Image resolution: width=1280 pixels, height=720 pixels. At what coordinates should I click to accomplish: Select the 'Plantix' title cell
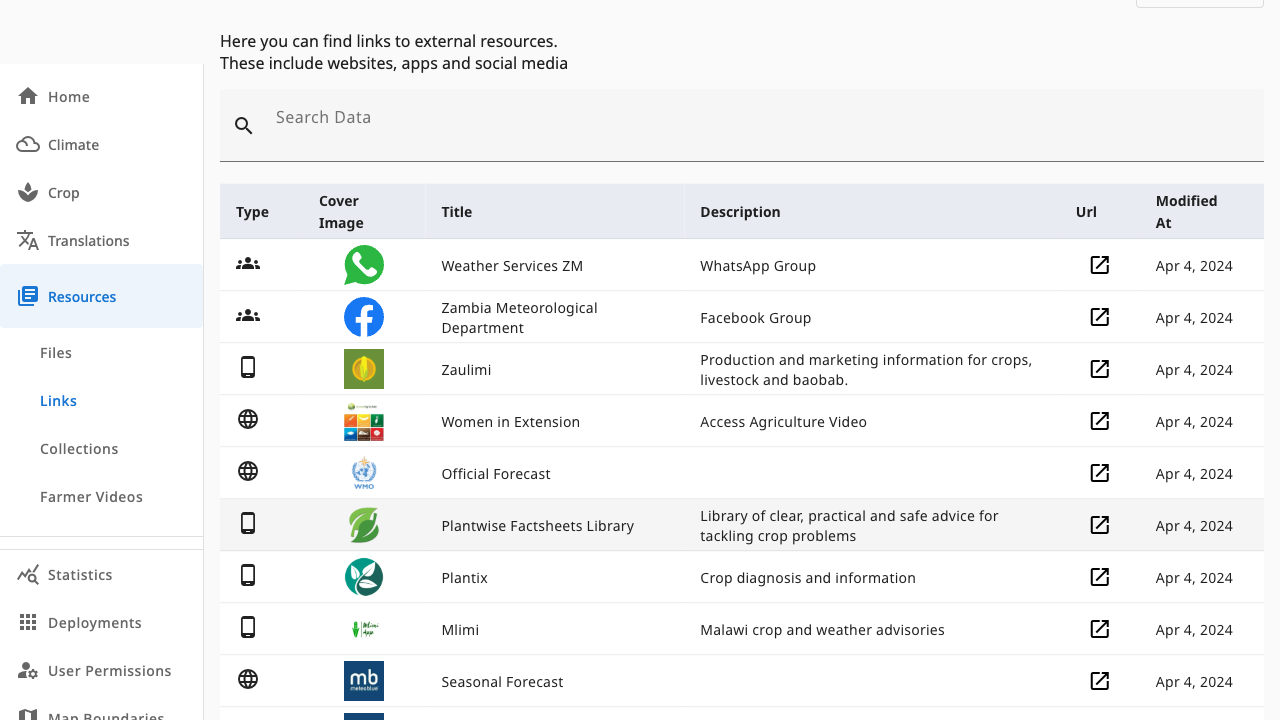coord(464,578)
